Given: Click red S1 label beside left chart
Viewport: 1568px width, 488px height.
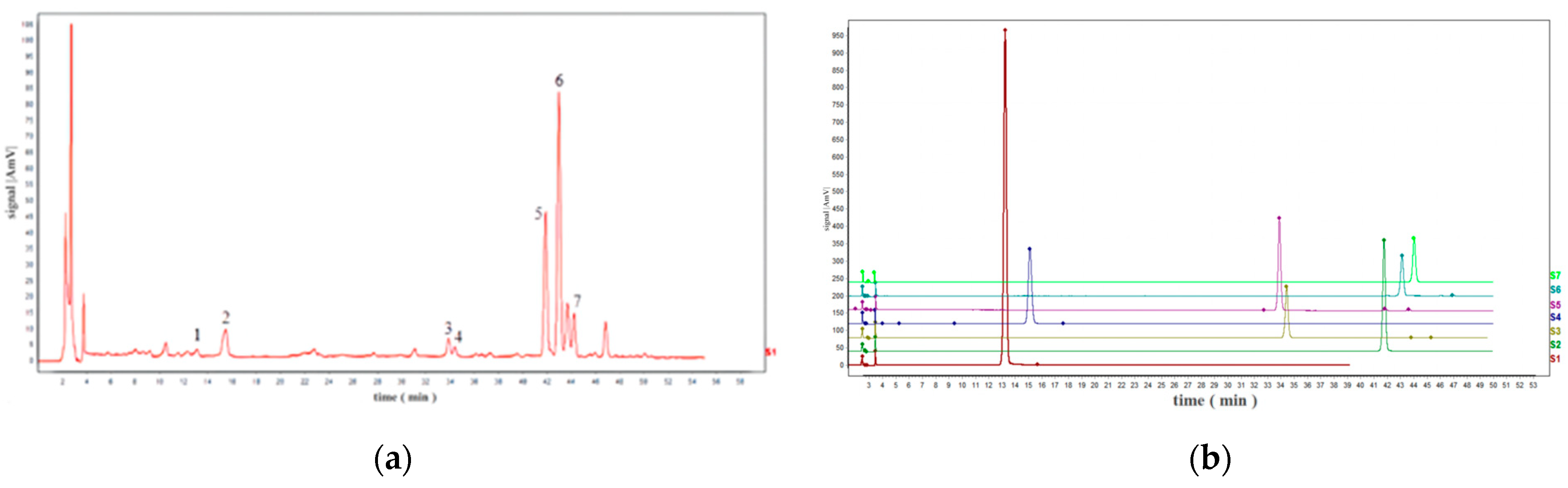Looking at the screenshot, I should [771, 352].
